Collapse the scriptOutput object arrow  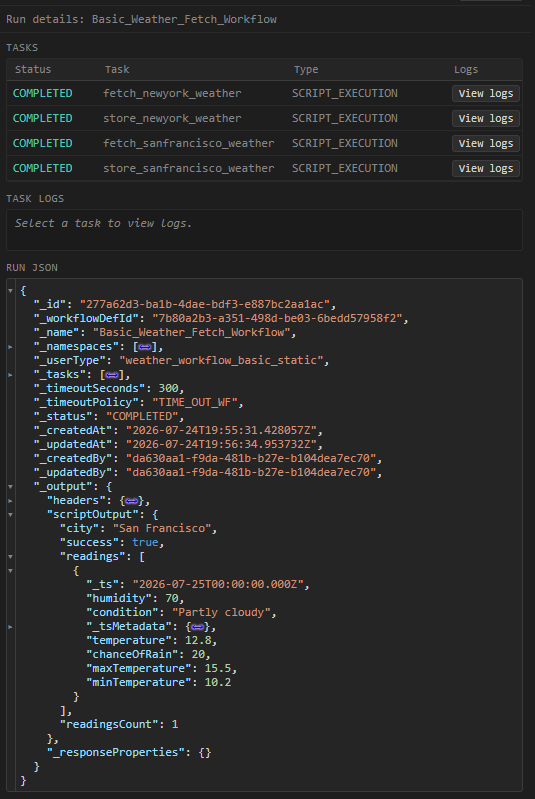pyautogui.click(x=10, y=515)
